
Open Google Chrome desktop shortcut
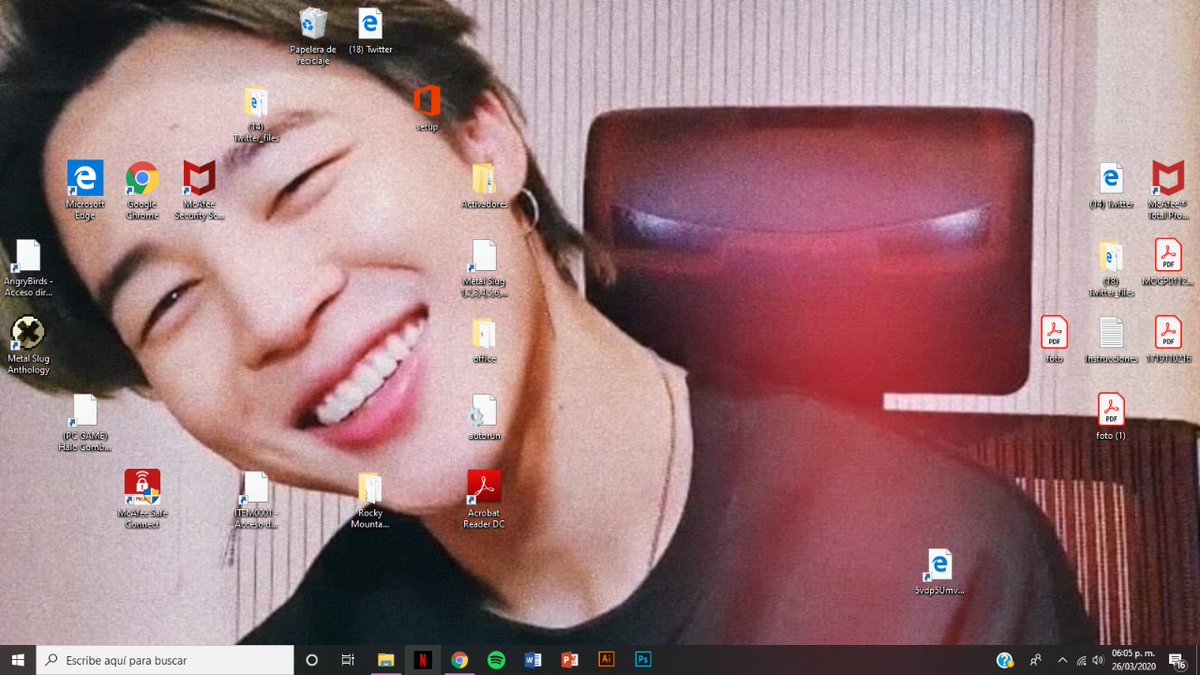click(142, 178)
